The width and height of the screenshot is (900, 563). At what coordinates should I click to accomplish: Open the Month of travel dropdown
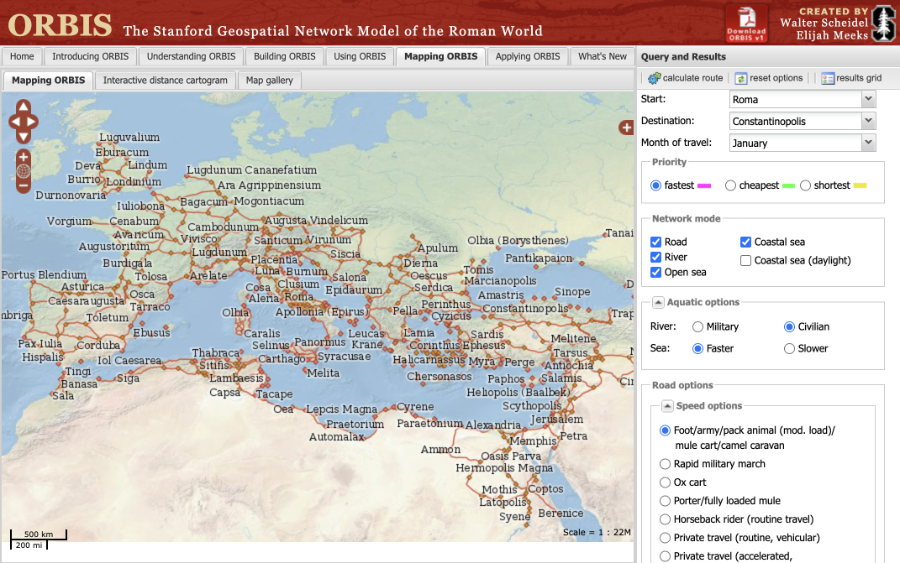click(867, 143)
